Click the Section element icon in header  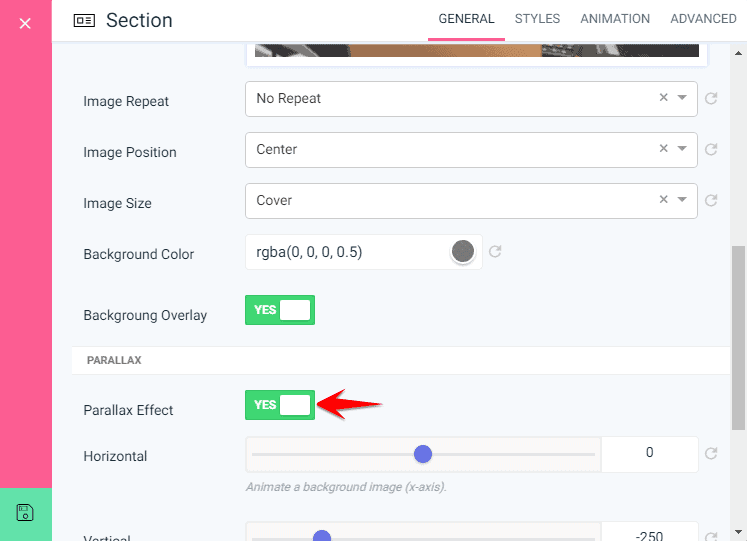(85, 21)
